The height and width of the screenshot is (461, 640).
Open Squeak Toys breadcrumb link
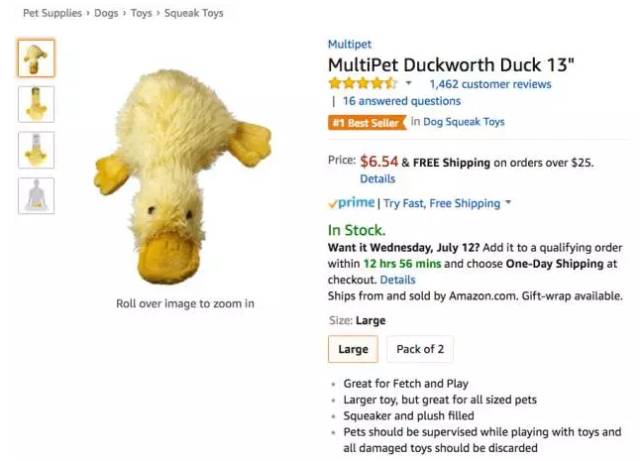197,14
